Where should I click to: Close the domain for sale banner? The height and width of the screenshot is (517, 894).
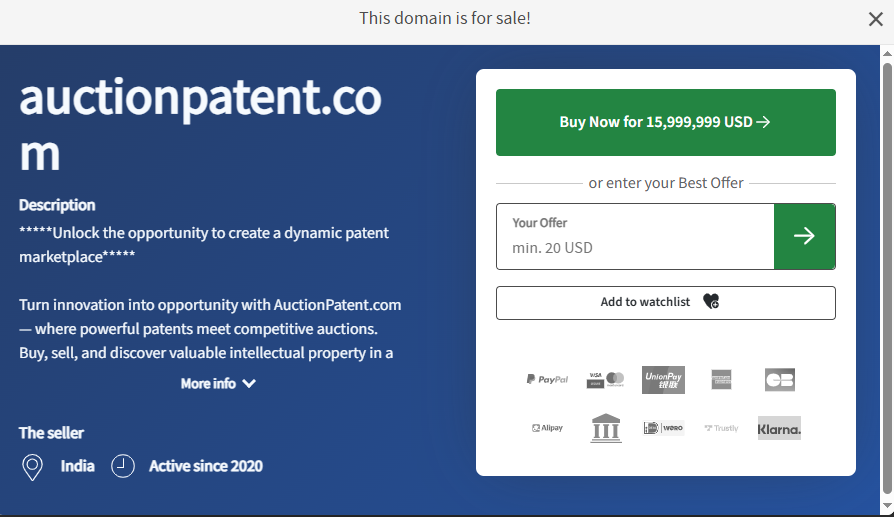tap(876, 19)
